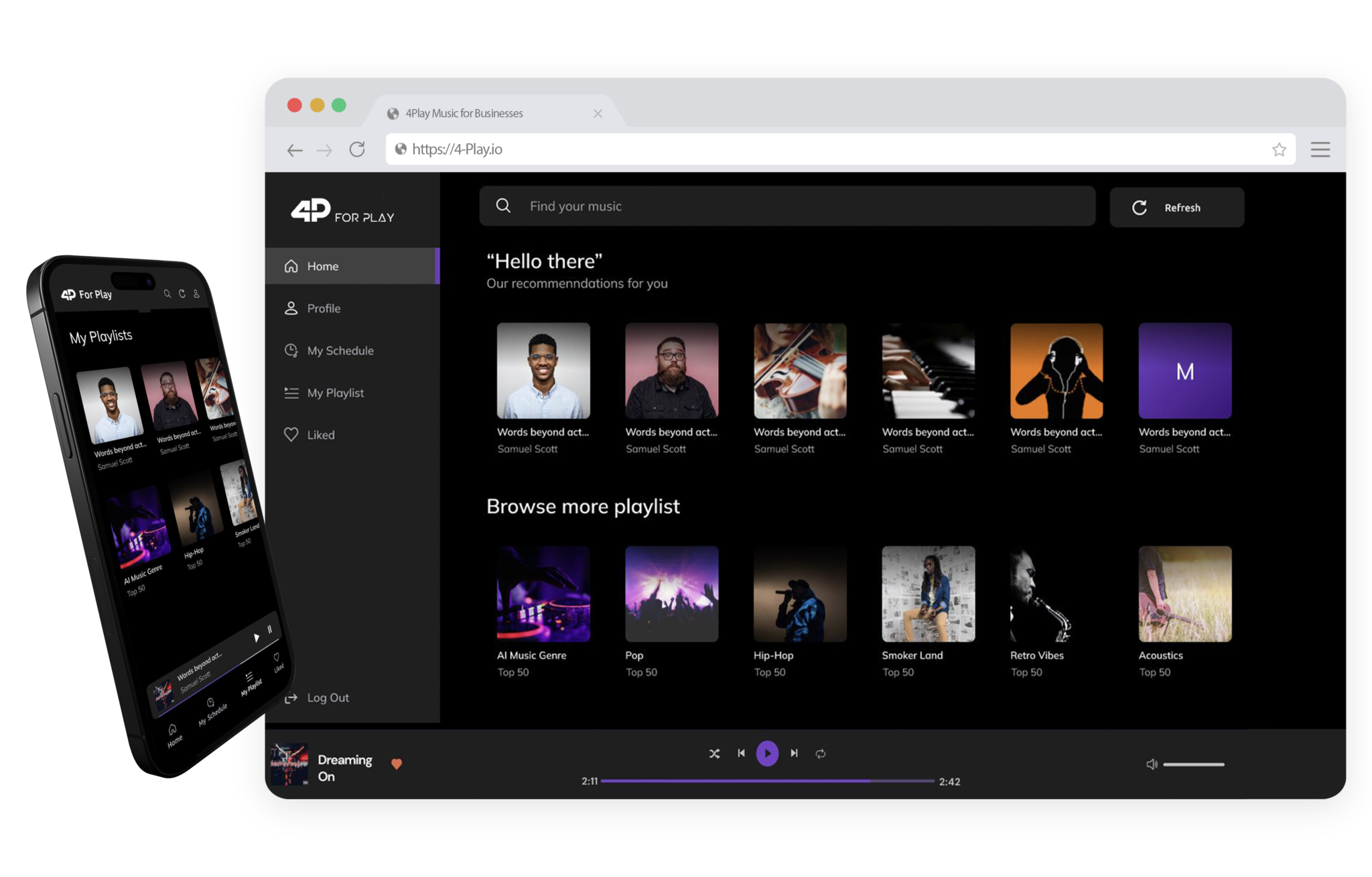The image size is (1372, 877).
Task: Select My Schedule in the sidebar
Action: [x=340, y=350]
